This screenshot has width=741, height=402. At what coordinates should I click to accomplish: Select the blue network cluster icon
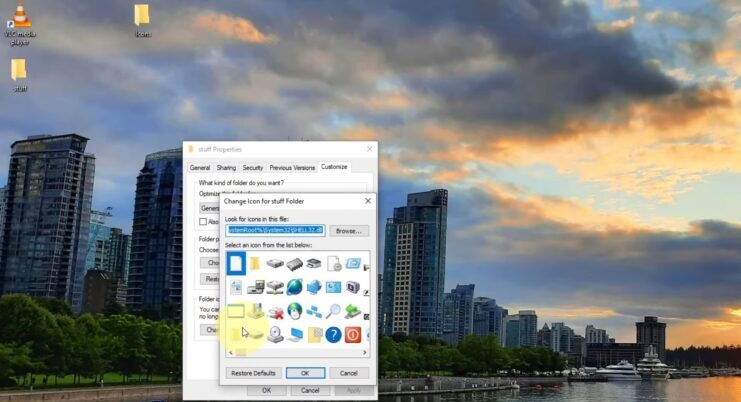(x=313, y=287)
